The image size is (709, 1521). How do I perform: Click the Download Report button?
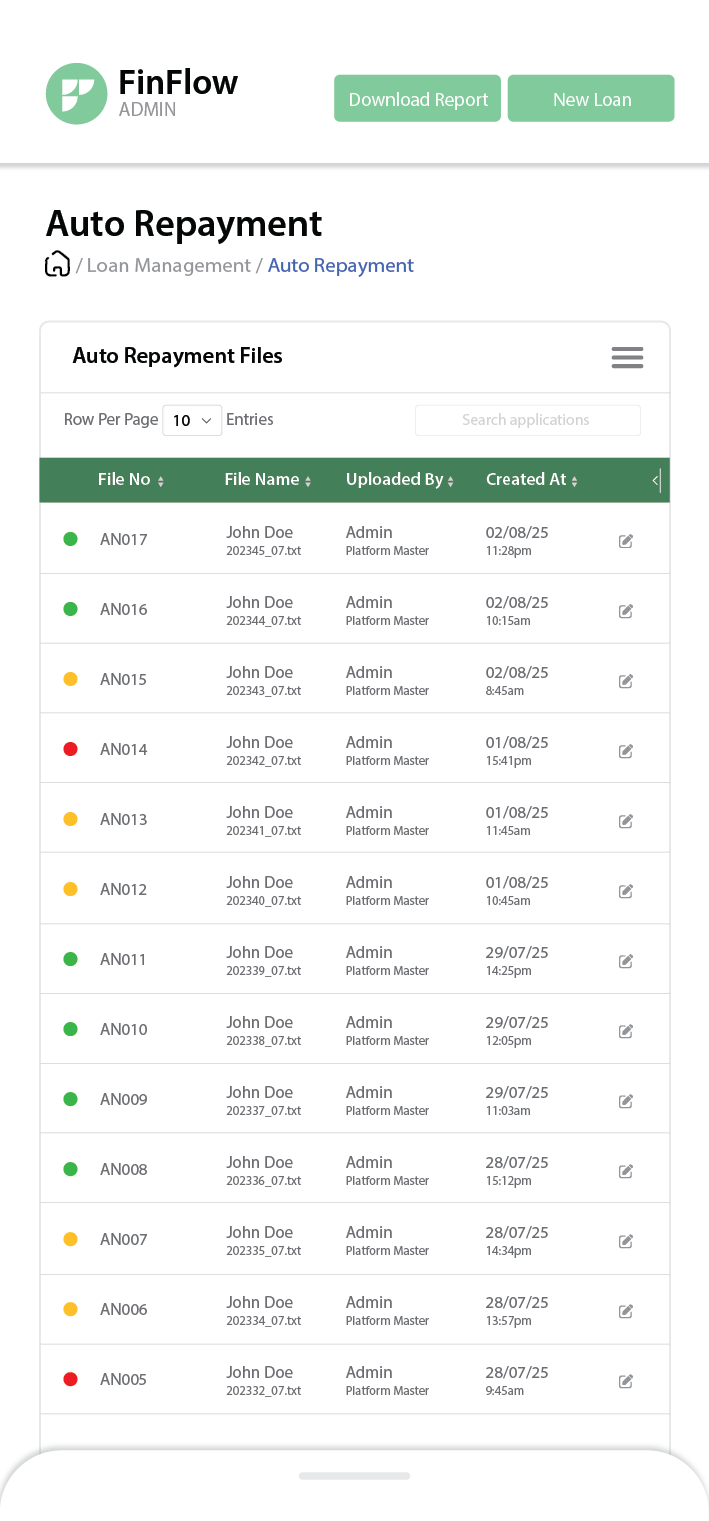[x=417, y=99]
